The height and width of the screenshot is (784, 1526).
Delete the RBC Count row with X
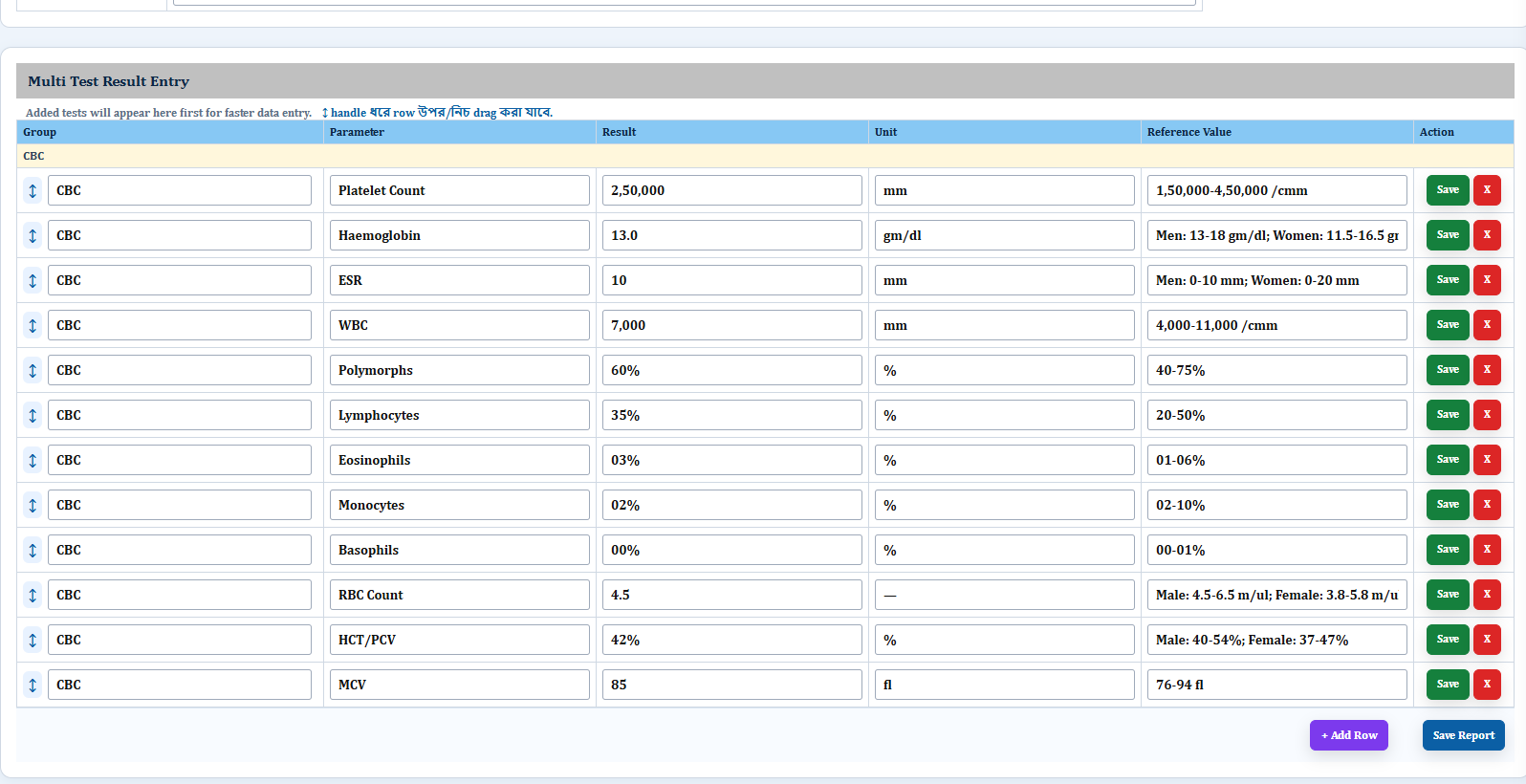pyautogui.click(x=1487, y=595)
